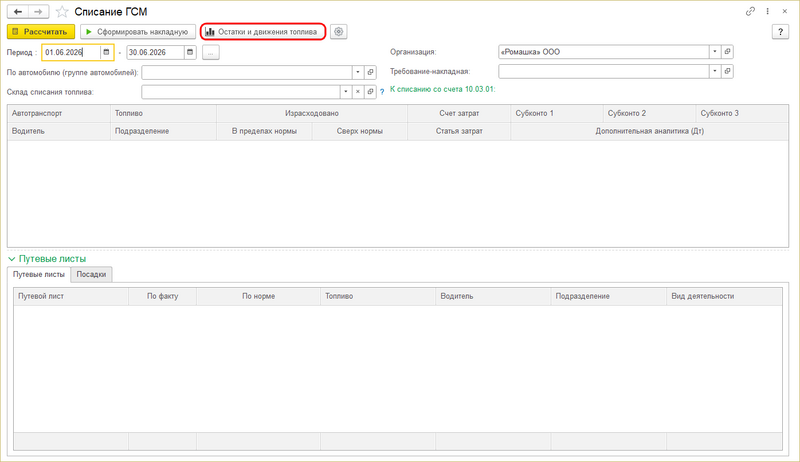Edit the period end date 30.06.2026
Viewport: 800px width, 462px height.
[155, 52]
